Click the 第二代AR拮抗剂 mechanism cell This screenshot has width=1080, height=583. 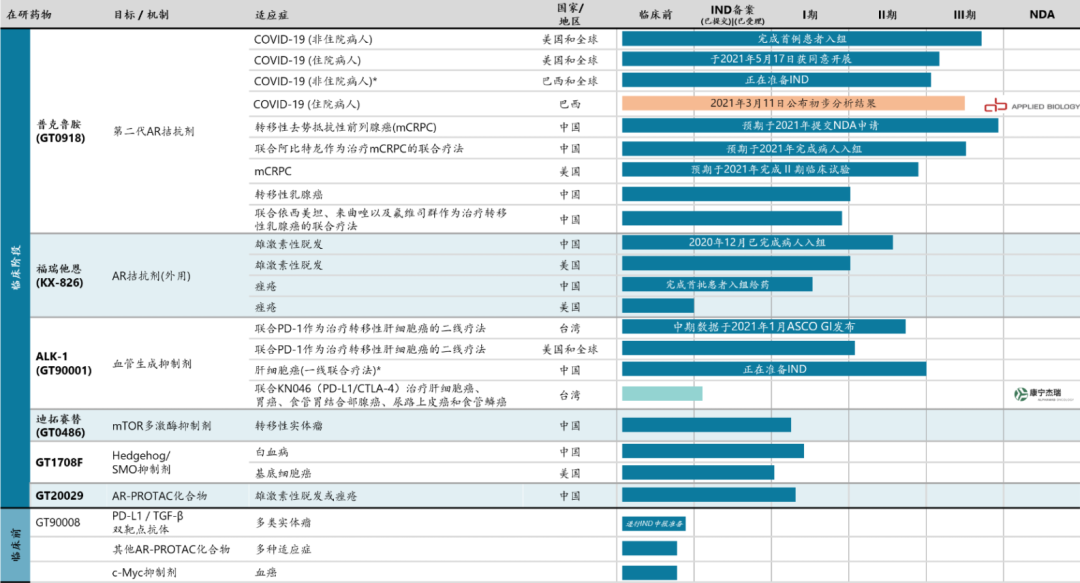pyautogui.click(x=154, y=131)
